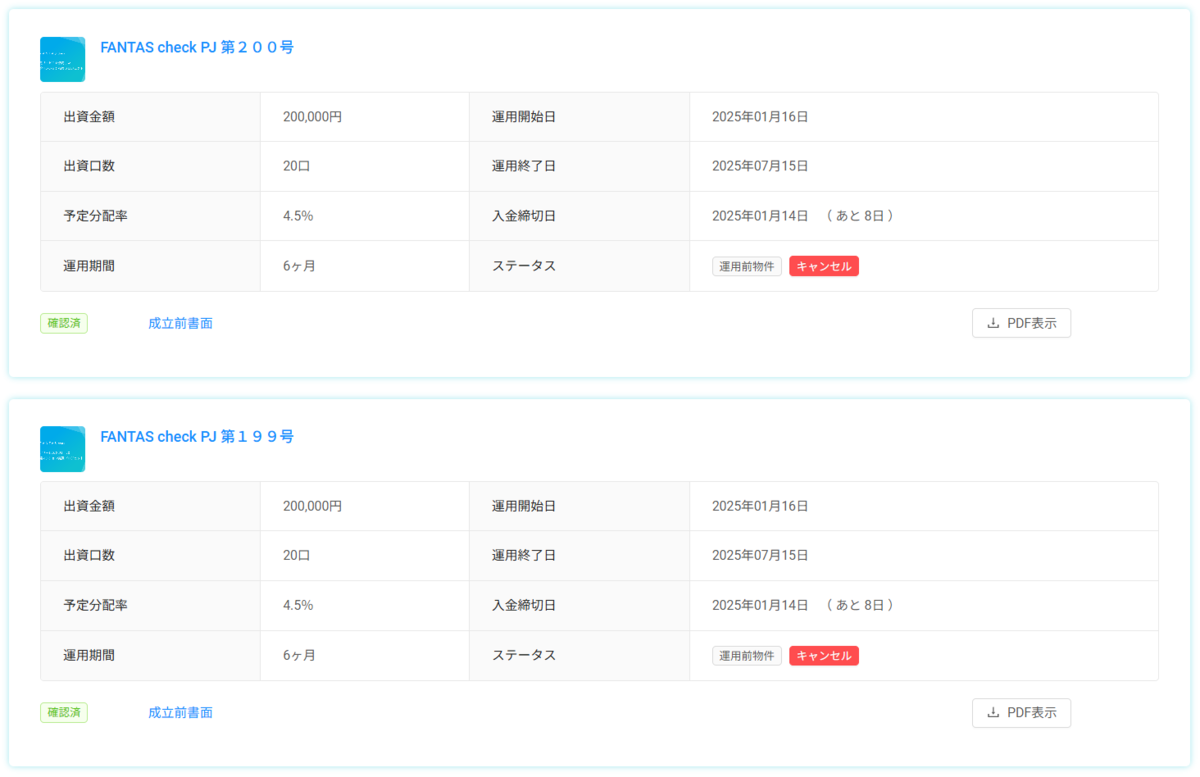Select 2025年01月16日 start date in project 第１９９号
This screenshot has width=1200, height=777.
point(760,507)
